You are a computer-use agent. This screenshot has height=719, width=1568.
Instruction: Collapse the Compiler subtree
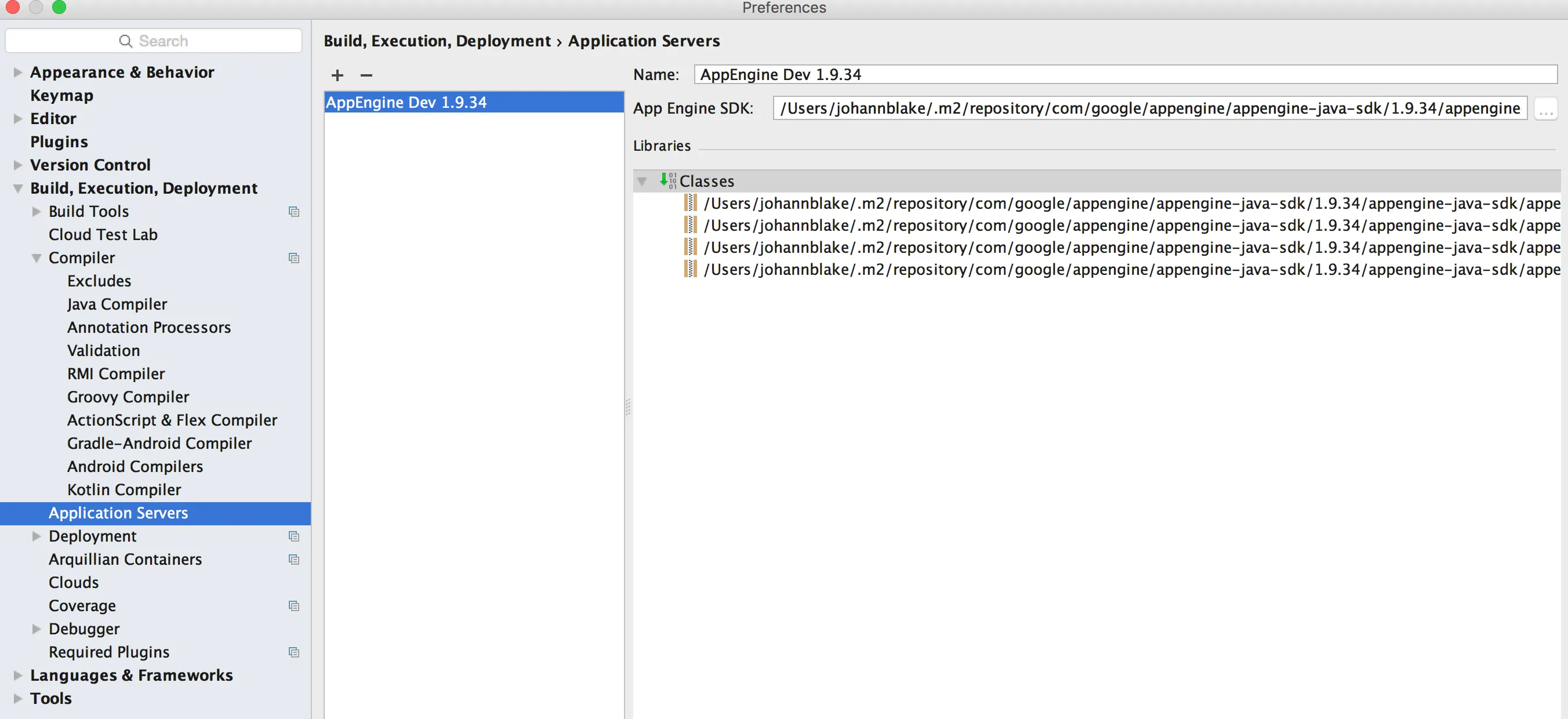click(37, 258)
